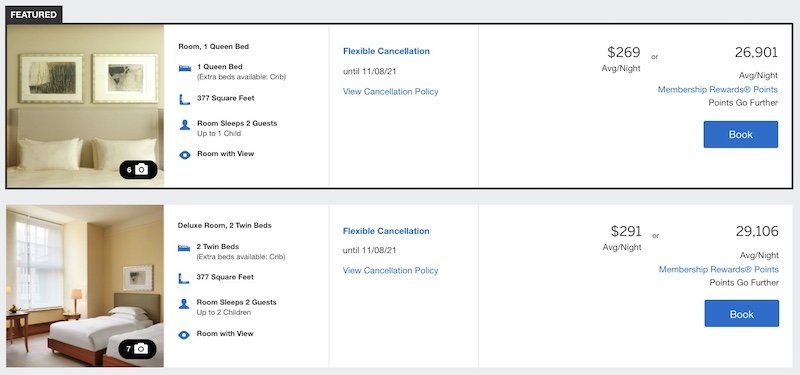Click the guest person icon in Queen room

coord(185,125)
